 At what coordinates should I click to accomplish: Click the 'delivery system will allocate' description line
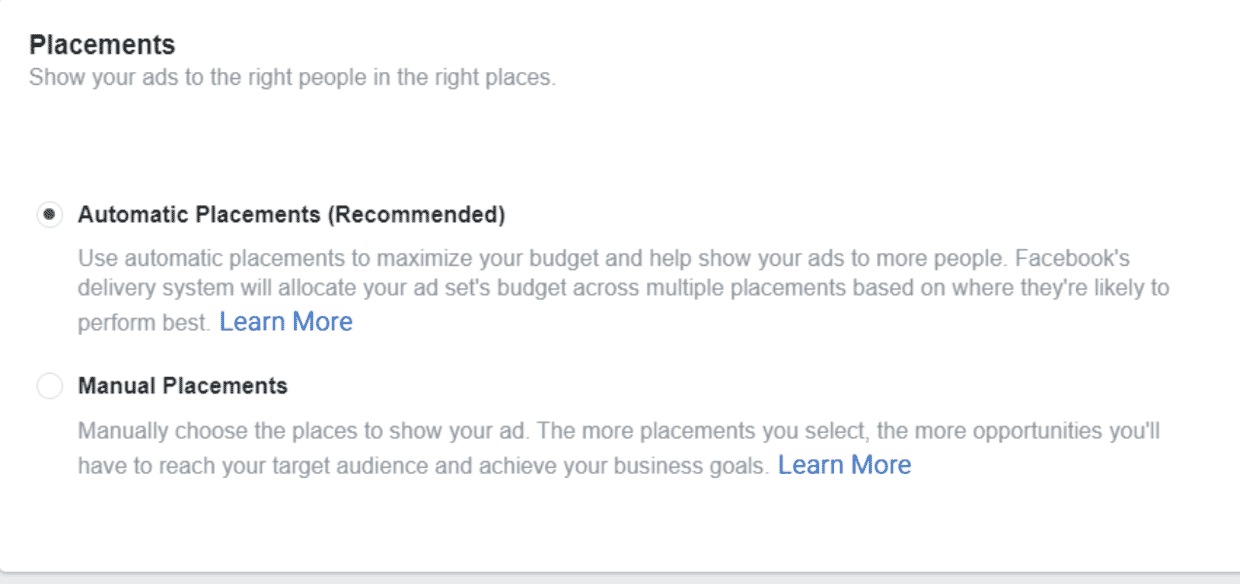(x=624, y=289)
